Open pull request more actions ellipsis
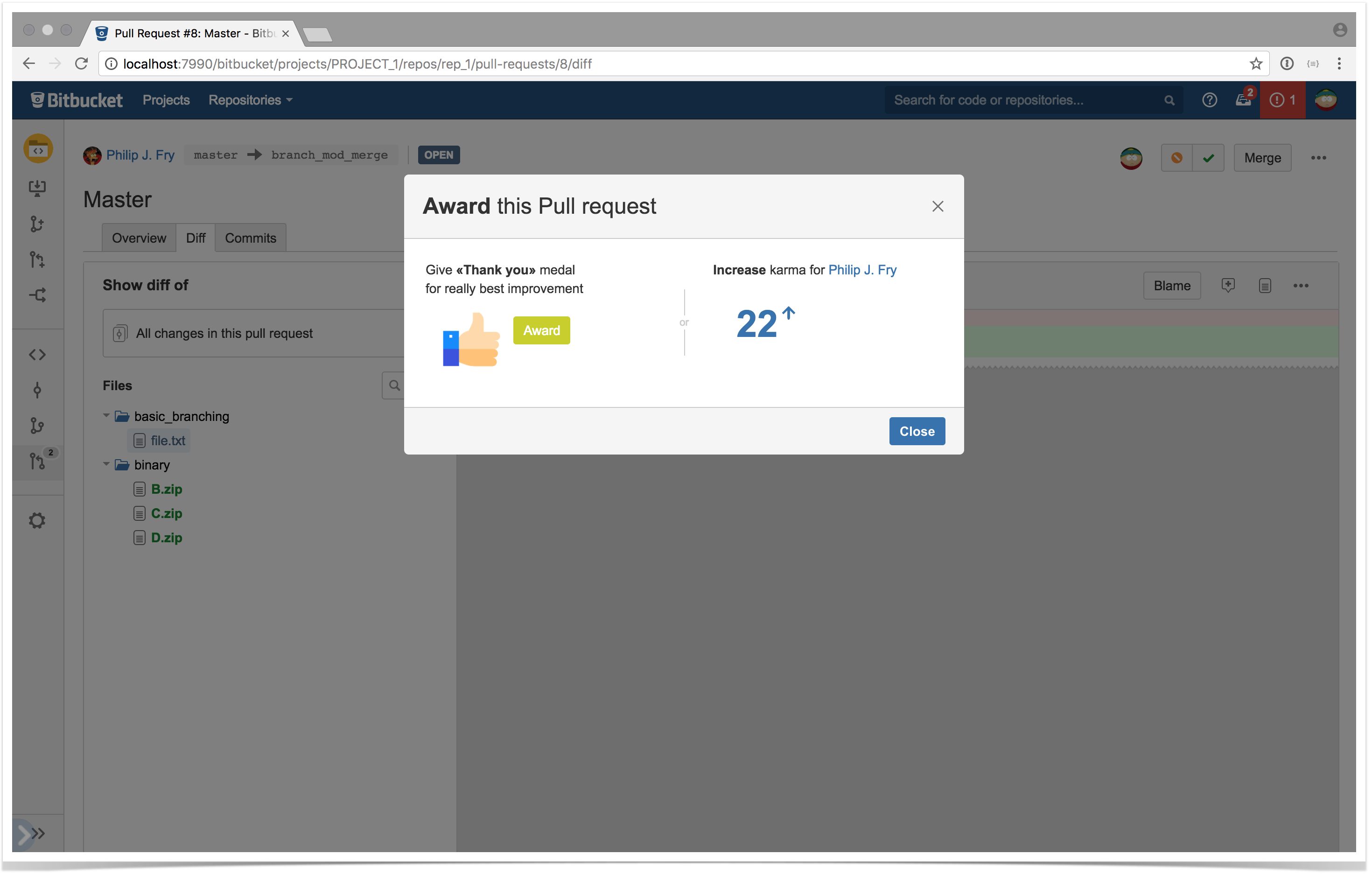The height and width of the screenshot is (875, 1372). (1318, 158)
